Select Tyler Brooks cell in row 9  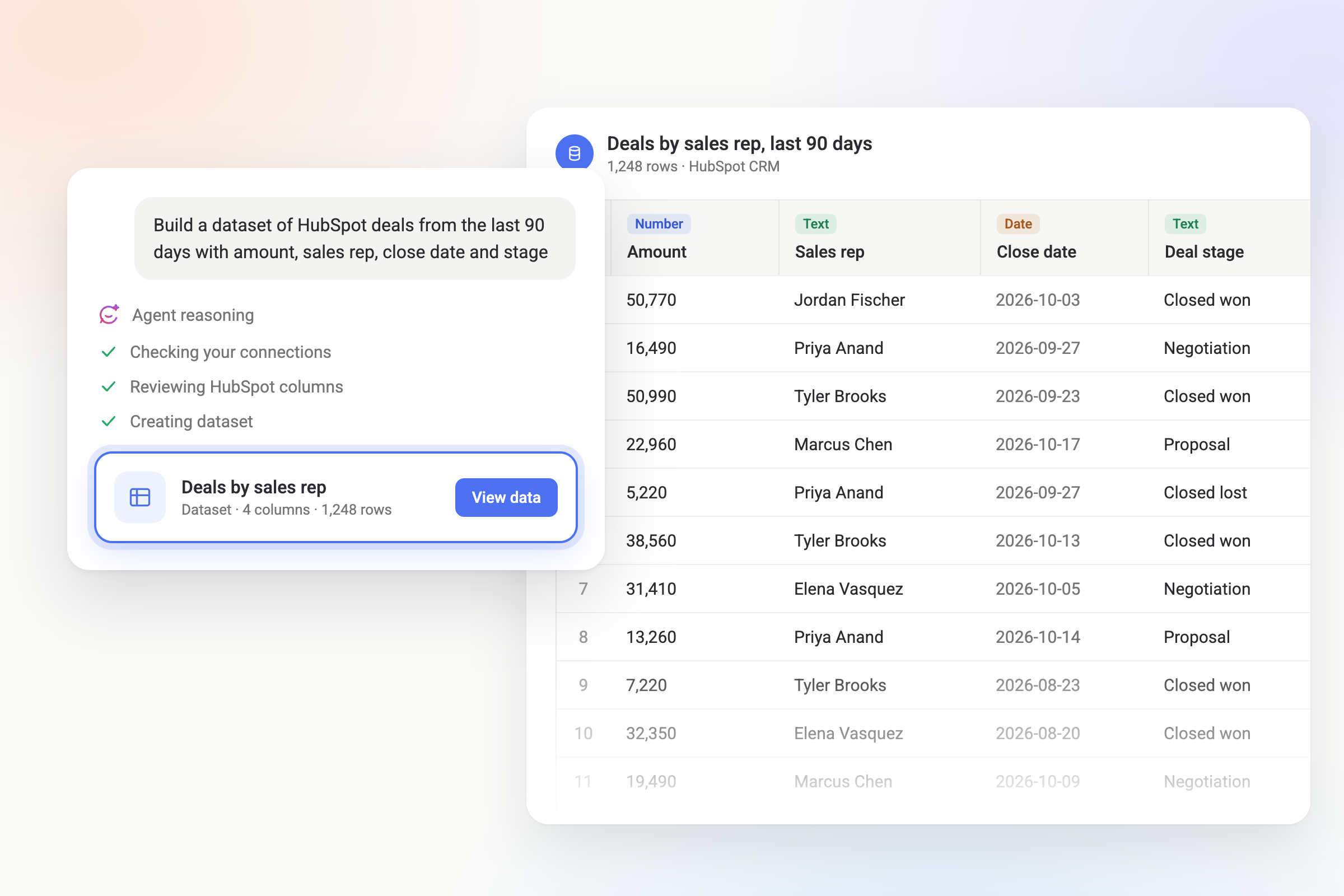coord(840,684)
